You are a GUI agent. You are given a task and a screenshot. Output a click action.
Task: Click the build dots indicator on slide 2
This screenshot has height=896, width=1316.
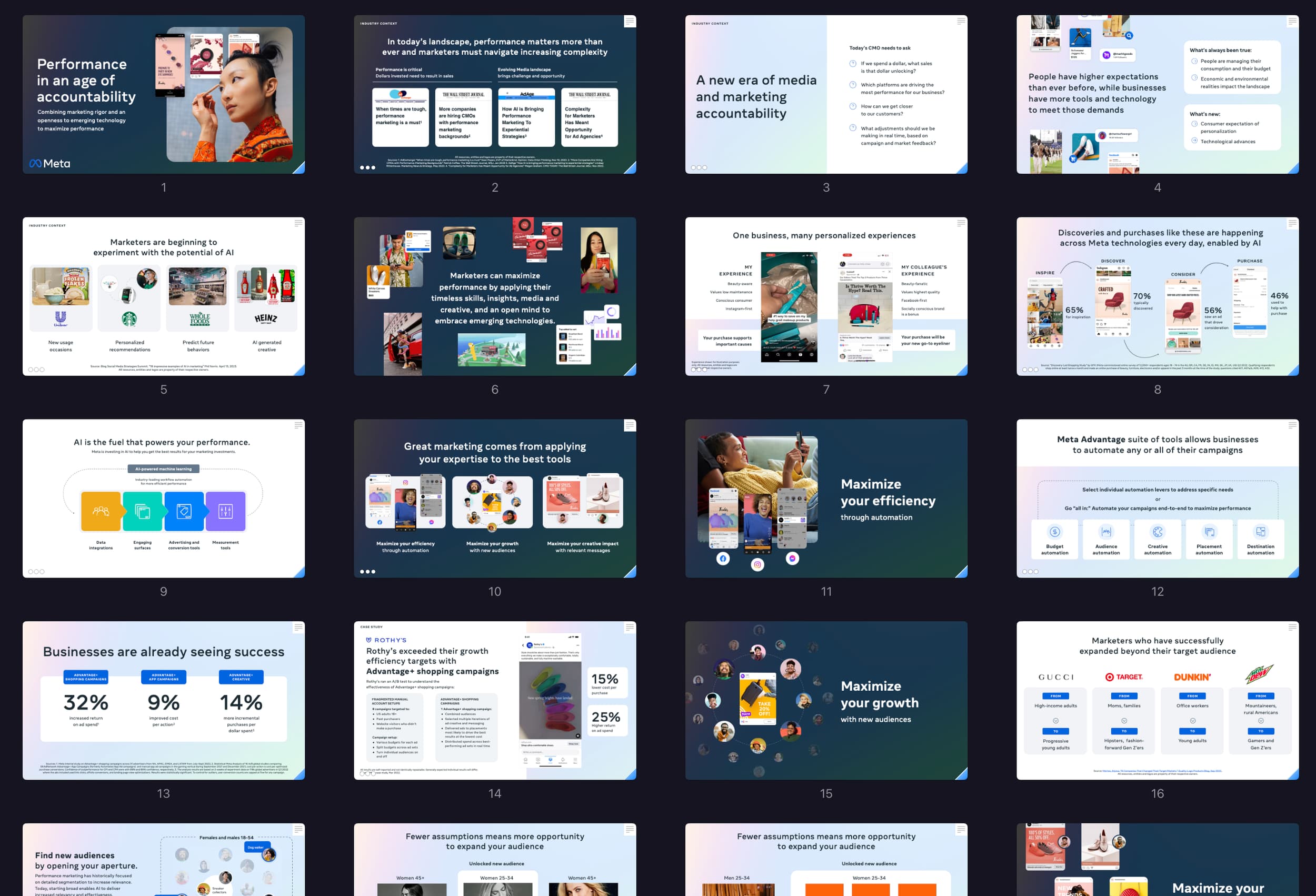pyautogui.click(x=367, y=167)
